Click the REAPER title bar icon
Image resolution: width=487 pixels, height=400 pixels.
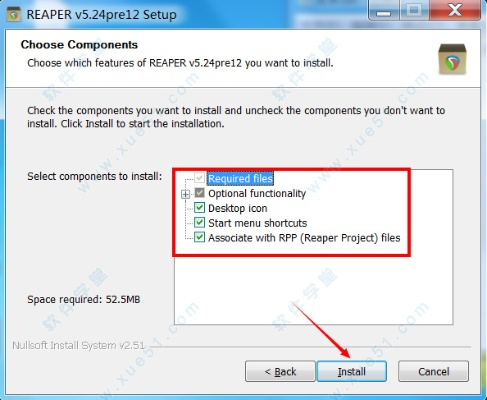tap(14, 14)
